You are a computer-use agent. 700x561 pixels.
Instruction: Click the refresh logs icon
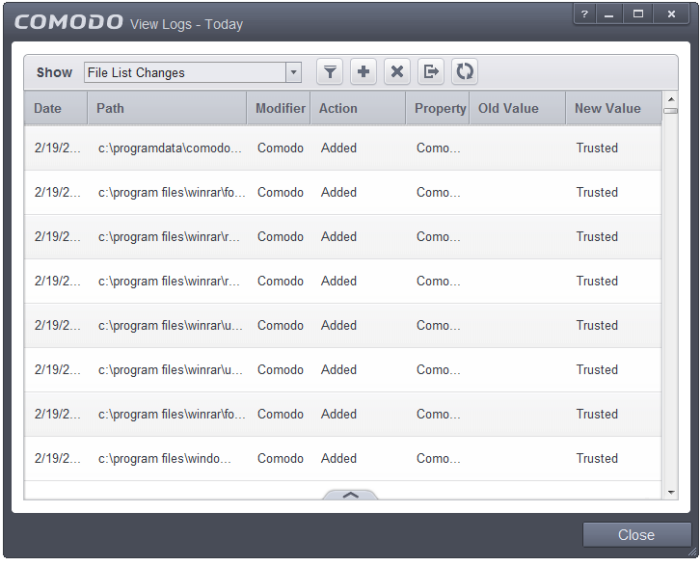tap(464, 72)
